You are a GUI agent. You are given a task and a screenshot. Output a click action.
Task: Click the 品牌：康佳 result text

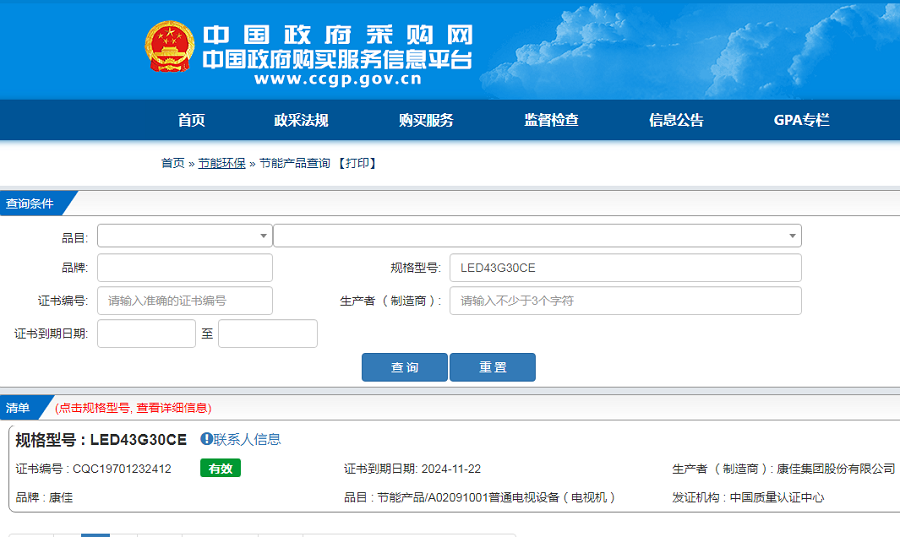pos(44,497)
